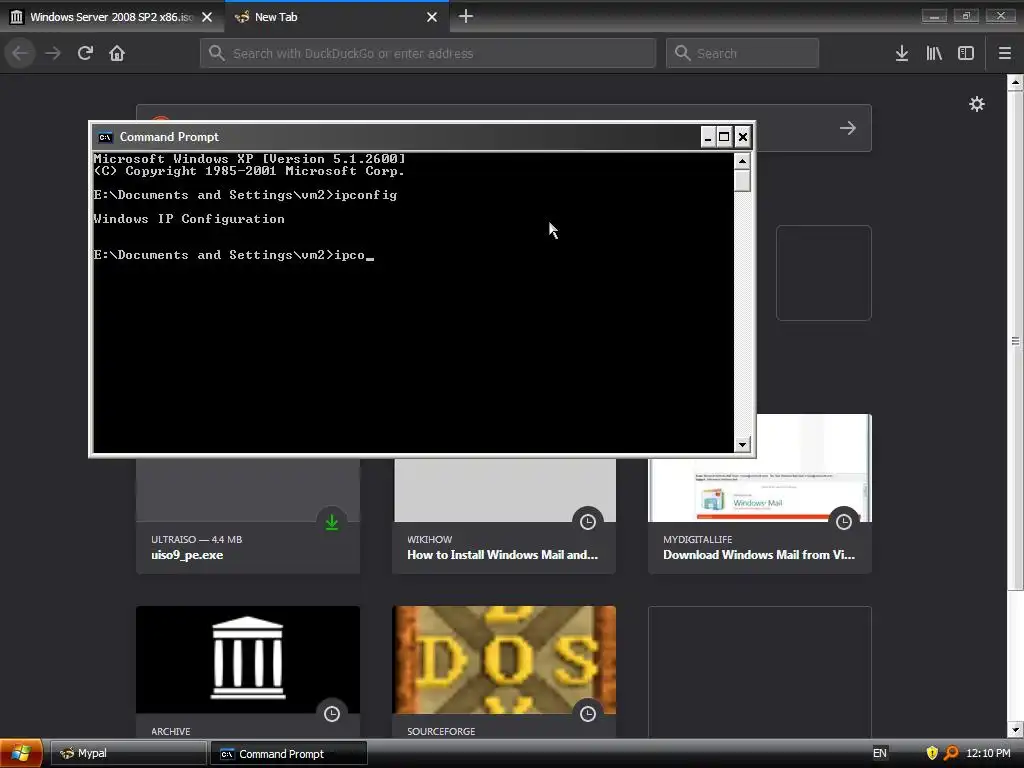This screenshot has height=768, width=1024.
Task: Click the clock icon on SourceForge tile
Action: 588,713
